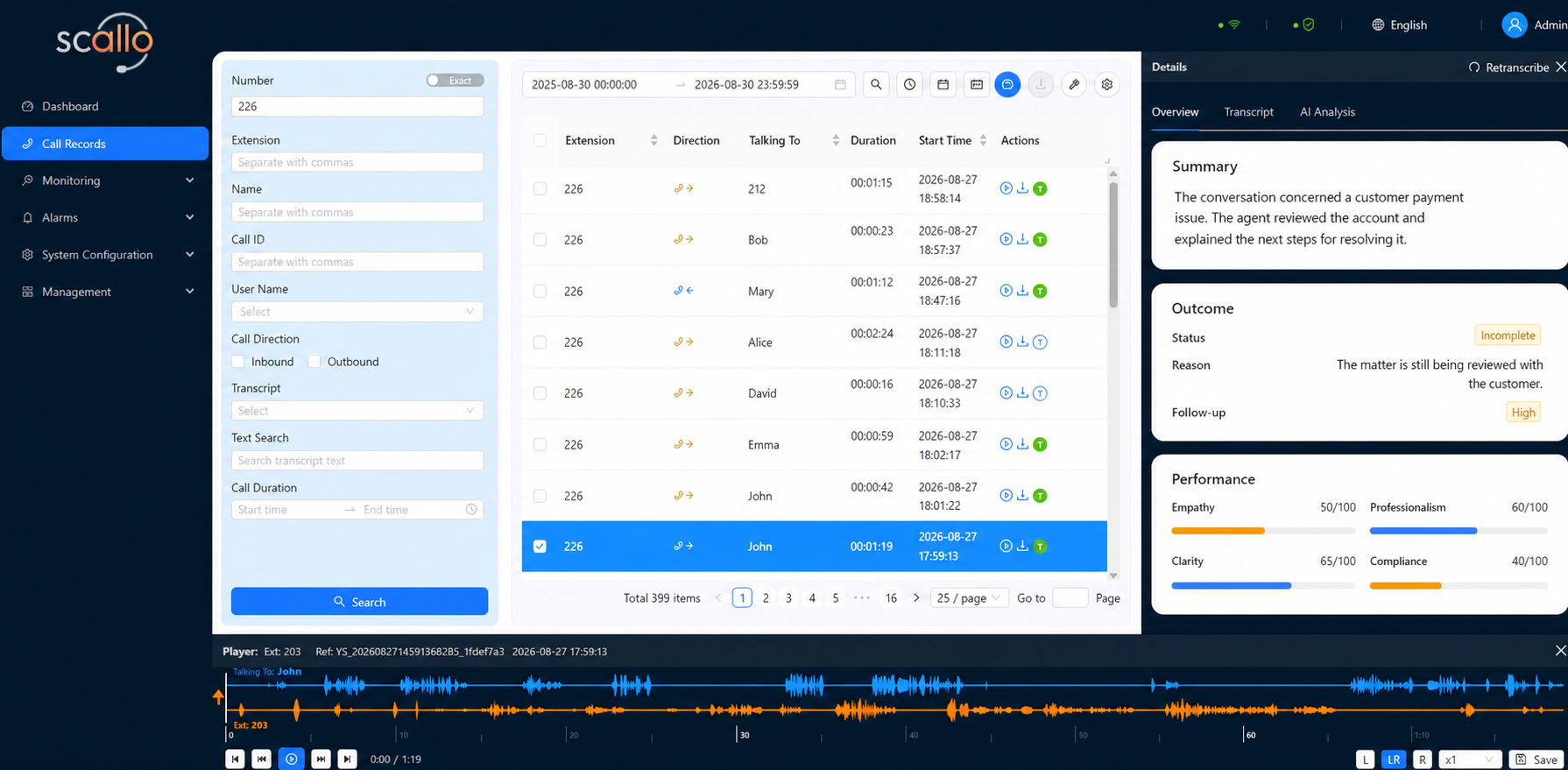1568x770 pixels.
Task: Click the Text Search transcript input field
Action: [357, 461]
